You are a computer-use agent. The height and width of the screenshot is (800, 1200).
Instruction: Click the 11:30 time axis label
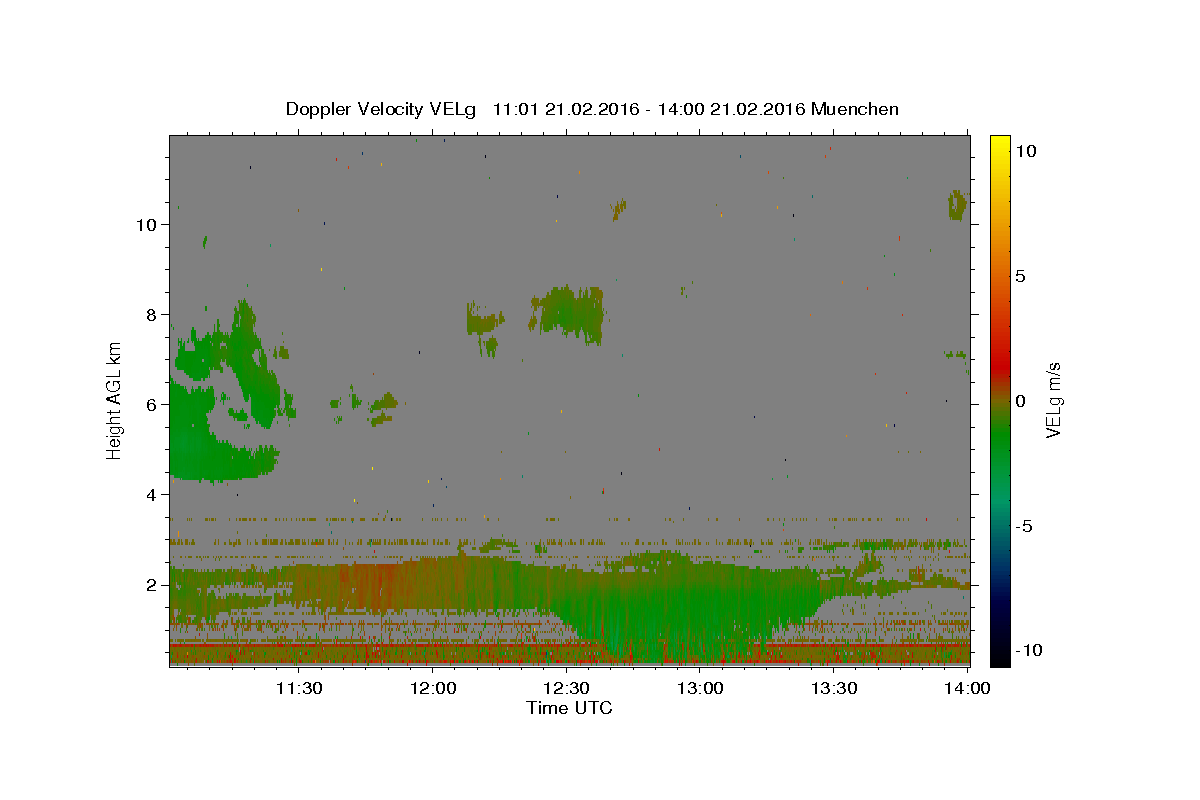pos(298,688)
